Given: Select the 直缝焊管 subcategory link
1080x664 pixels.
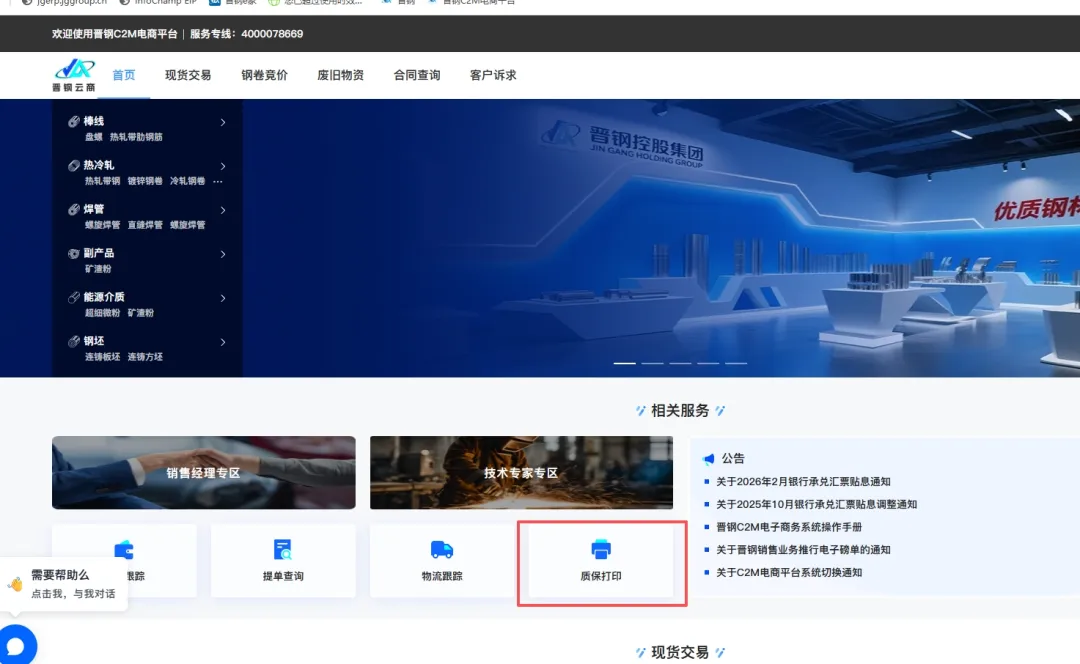Looking at the screenshot, I should tap(145, 225).
